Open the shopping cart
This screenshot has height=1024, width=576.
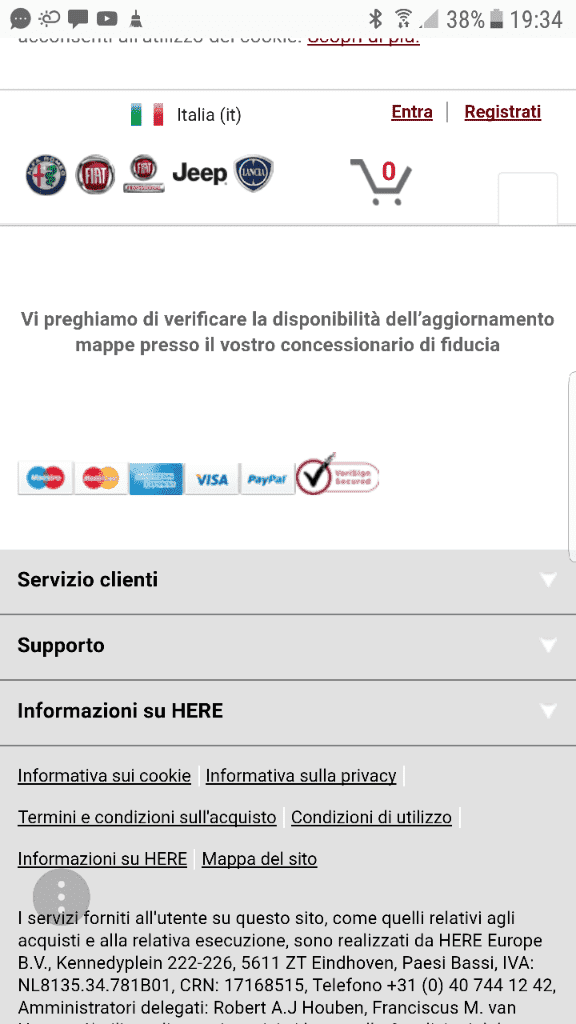[381, 181]
